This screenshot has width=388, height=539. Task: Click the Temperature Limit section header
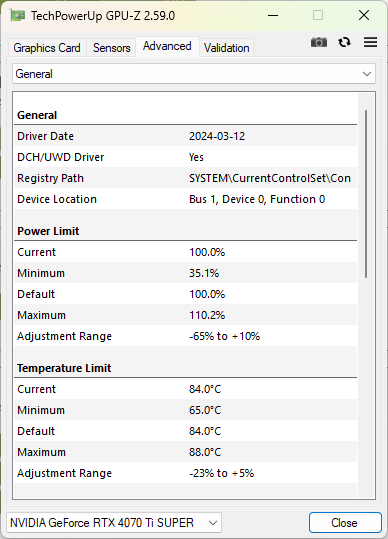tap(64, 368)
